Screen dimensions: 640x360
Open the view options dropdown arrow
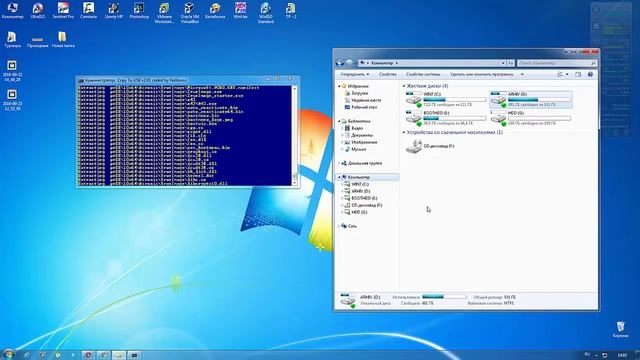[x=567, y=74]
